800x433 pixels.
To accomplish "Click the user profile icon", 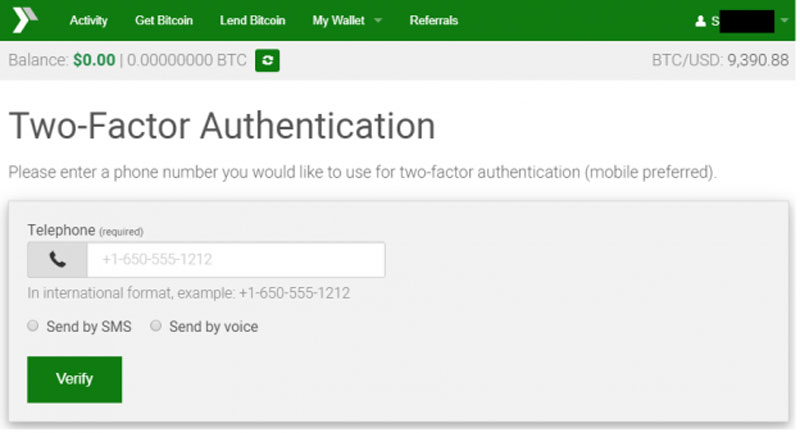I will click(x=700, y=21).
